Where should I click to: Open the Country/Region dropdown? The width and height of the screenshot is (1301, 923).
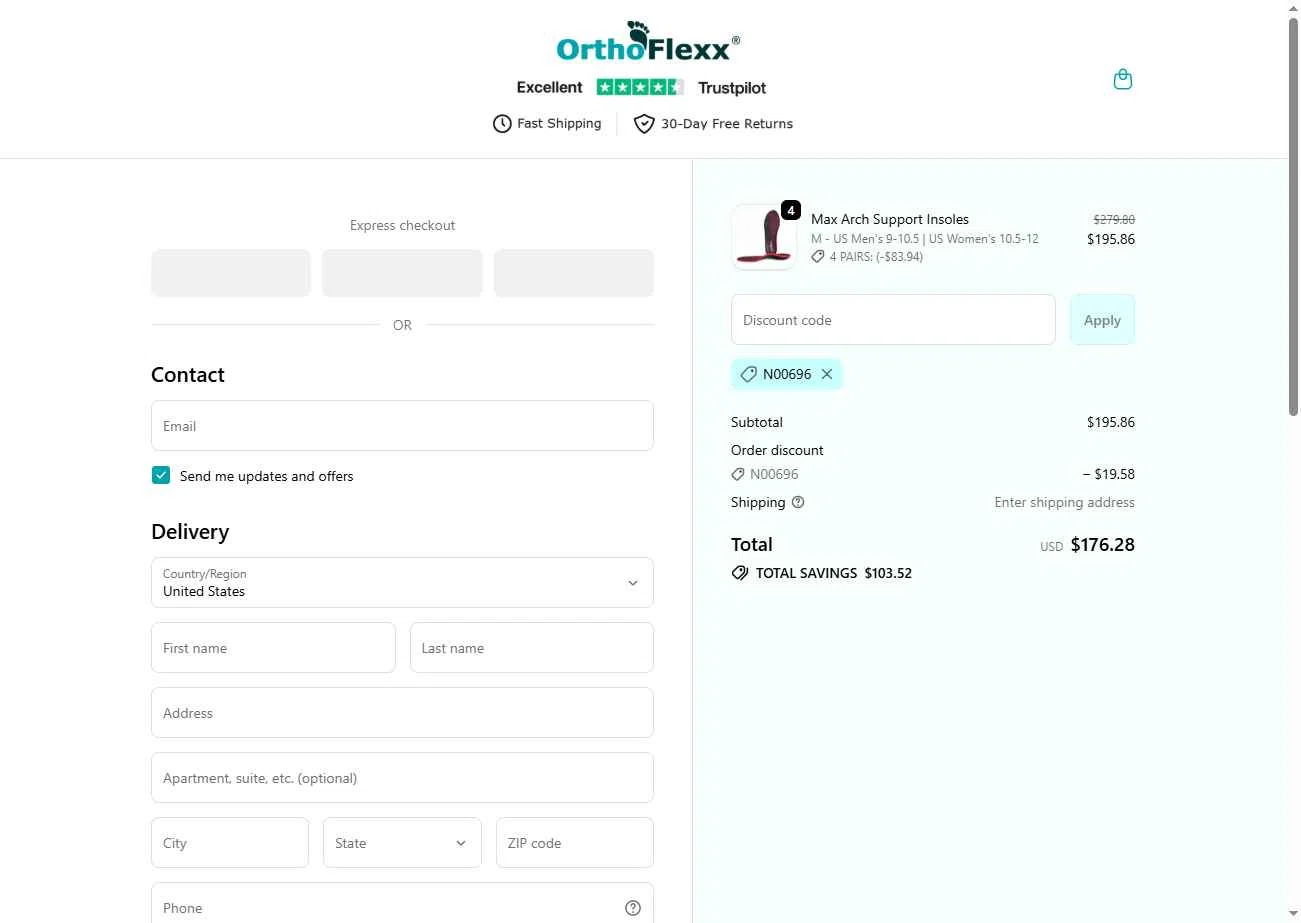[x=402, y=583]
